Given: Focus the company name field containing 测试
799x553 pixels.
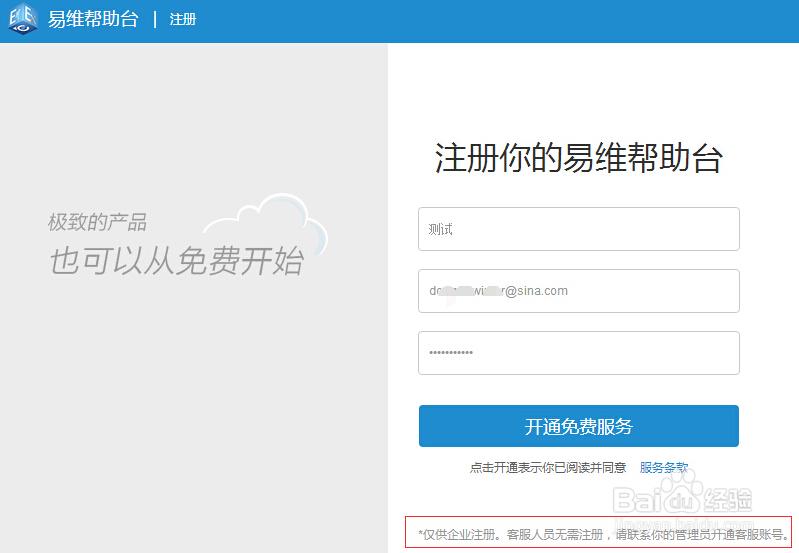Looking at the screenshot, I should point(578,229).
